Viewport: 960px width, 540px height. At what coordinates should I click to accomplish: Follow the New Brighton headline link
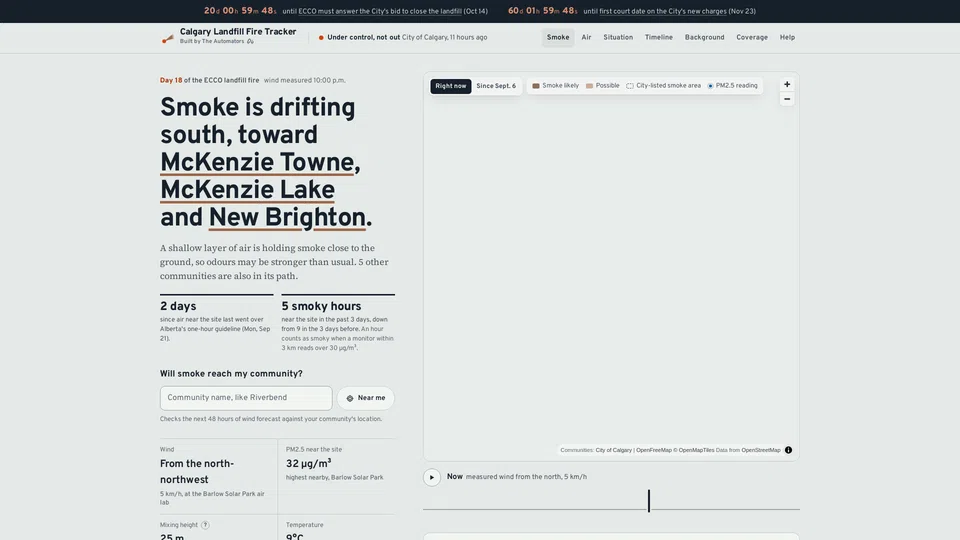point(287,218)
